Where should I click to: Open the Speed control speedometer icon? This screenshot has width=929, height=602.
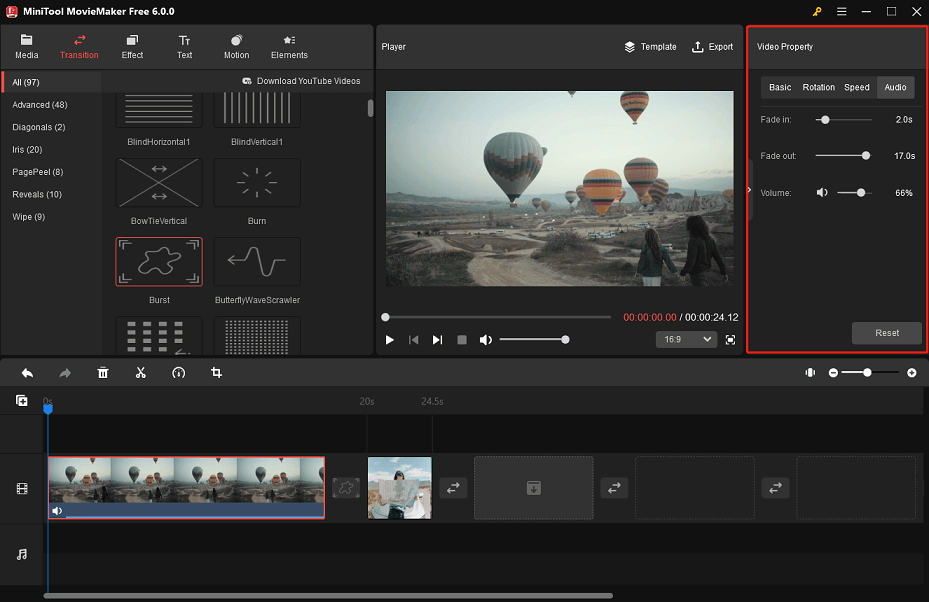[178, 372]
